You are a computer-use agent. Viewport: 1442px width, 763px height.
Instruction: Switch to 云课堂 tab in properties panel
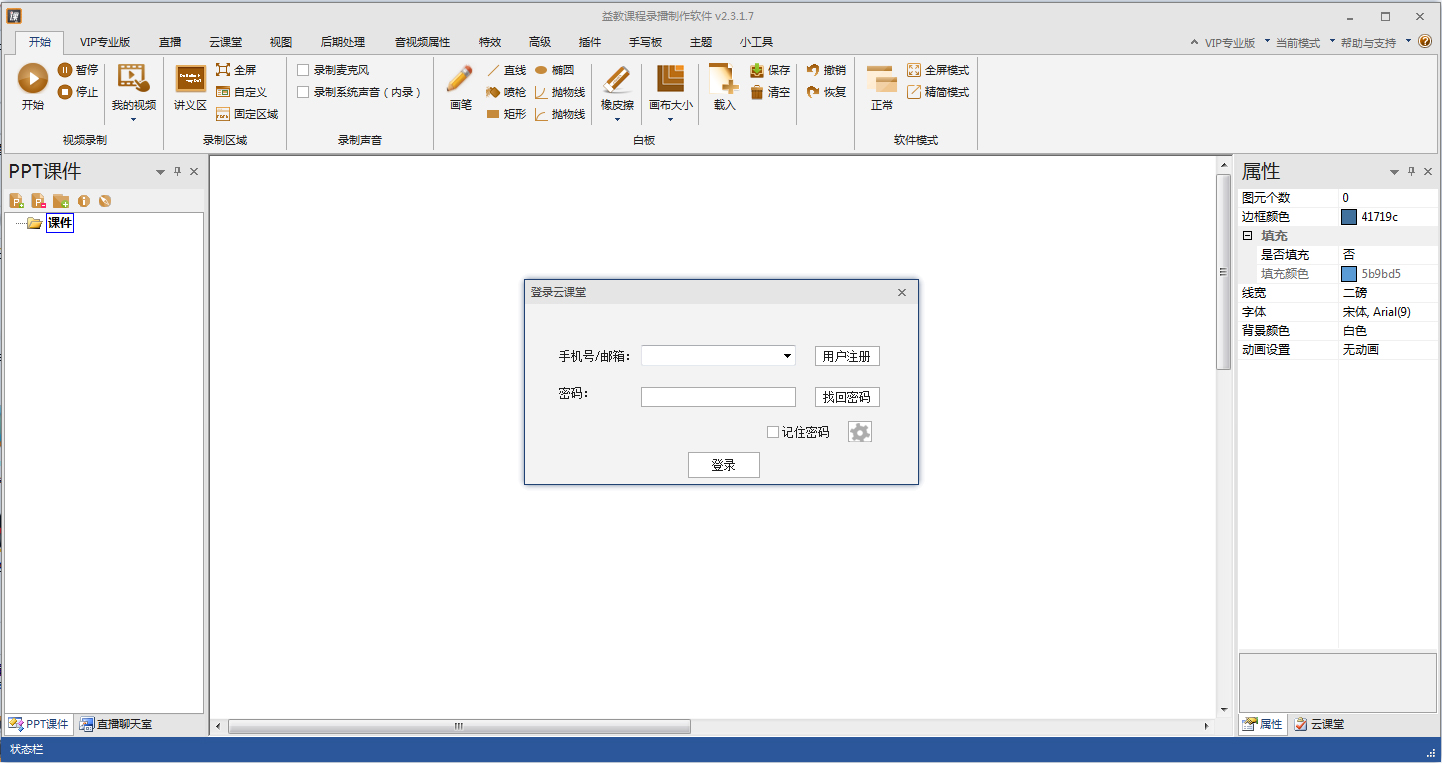[1319, 724]
